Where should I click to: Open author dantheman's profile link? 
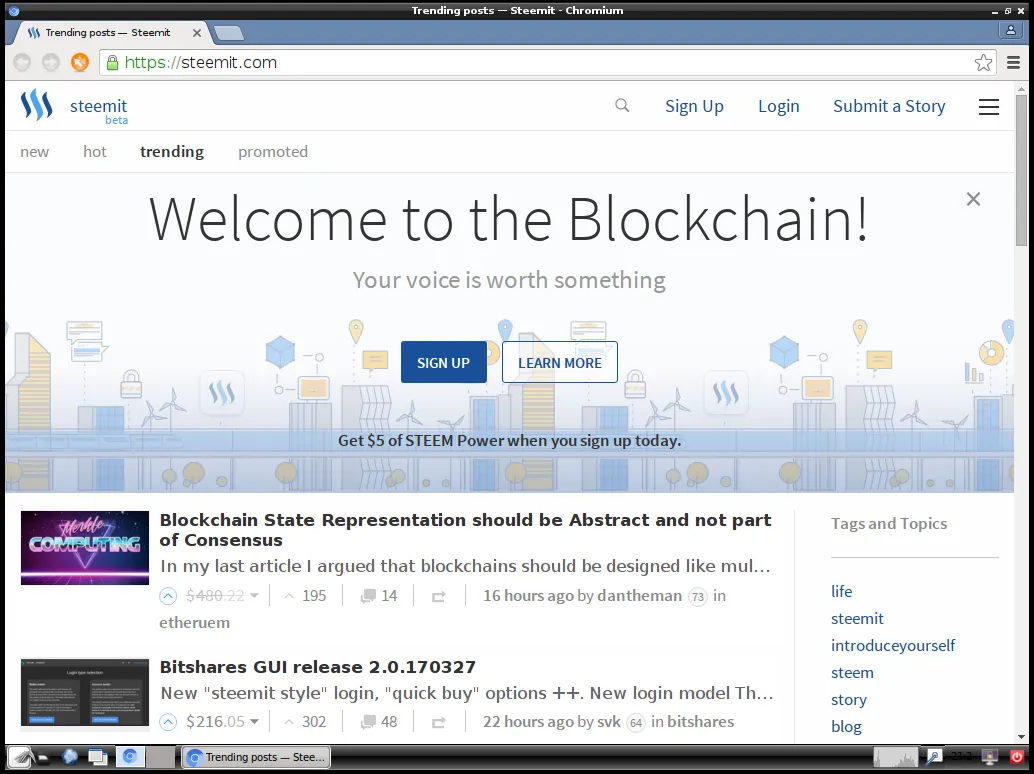tap(639, 596)
